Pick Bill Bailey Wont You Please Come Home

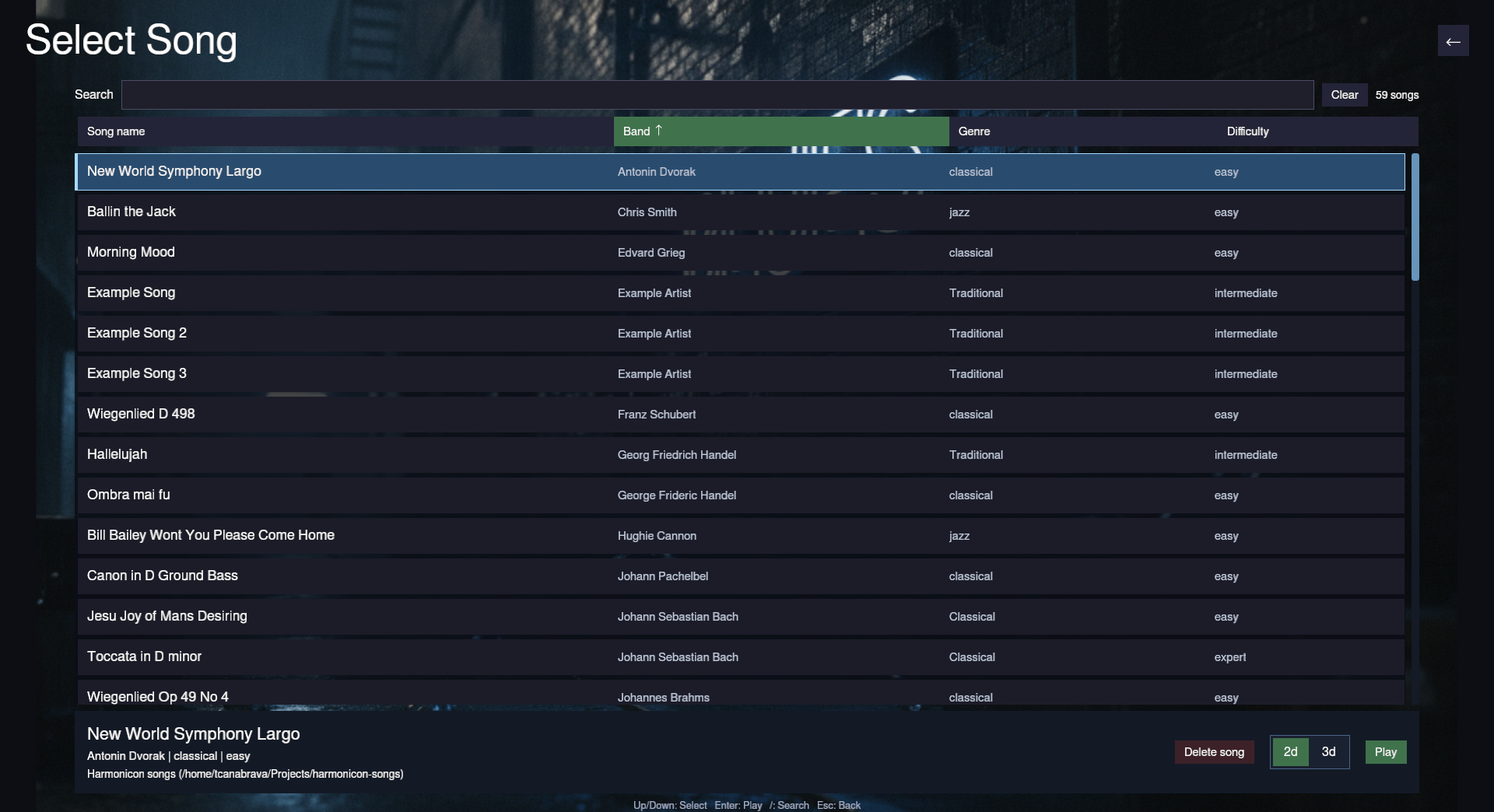pos(740,536)
